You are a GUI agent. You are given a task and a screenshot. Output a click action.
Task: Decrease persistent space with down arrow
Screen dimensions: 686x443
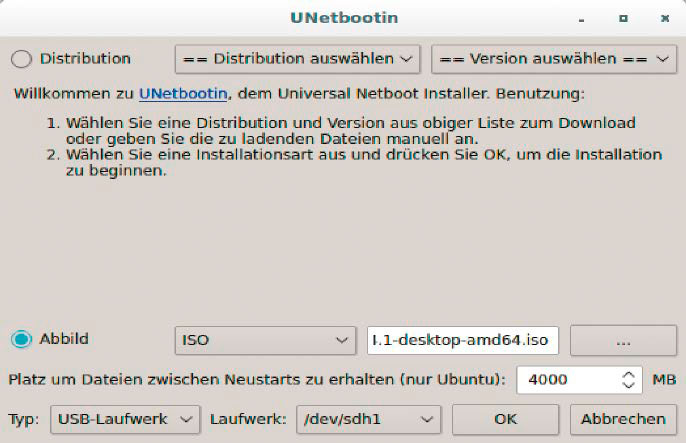point(629,385)
